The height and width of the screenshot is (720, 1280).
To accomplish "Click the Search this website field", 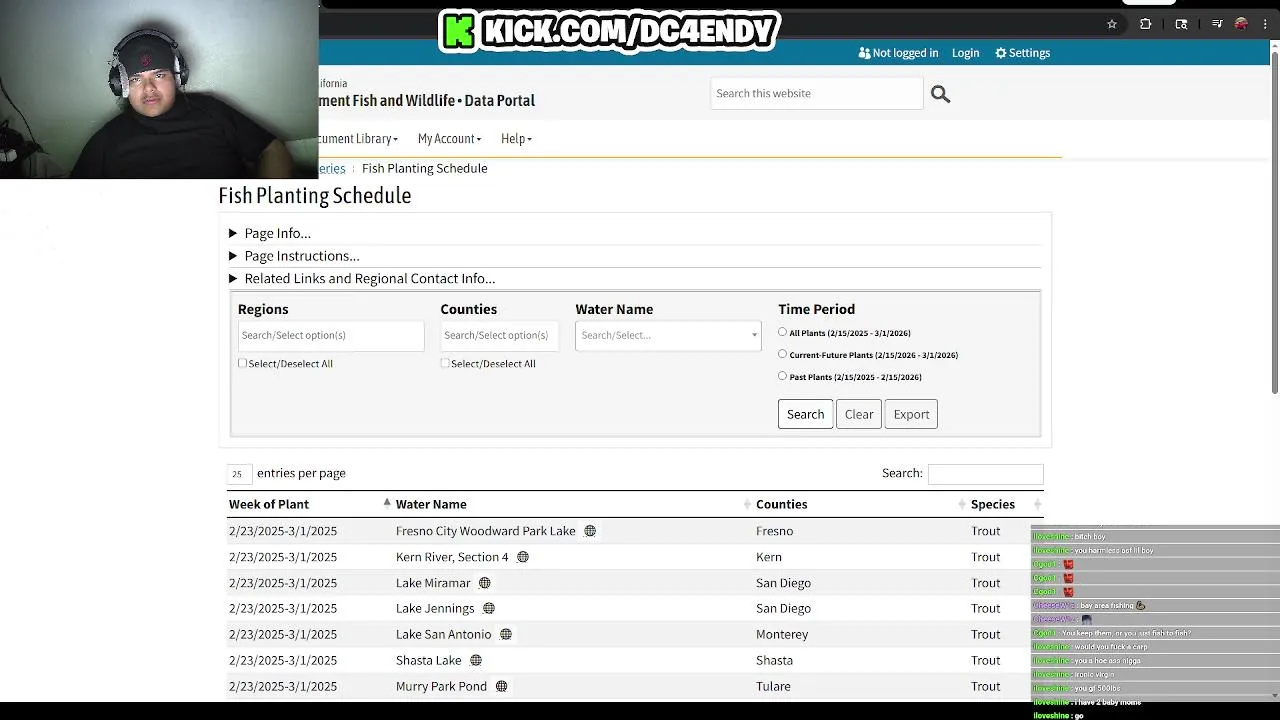I will pyautogui.click(x=816, y=93).
